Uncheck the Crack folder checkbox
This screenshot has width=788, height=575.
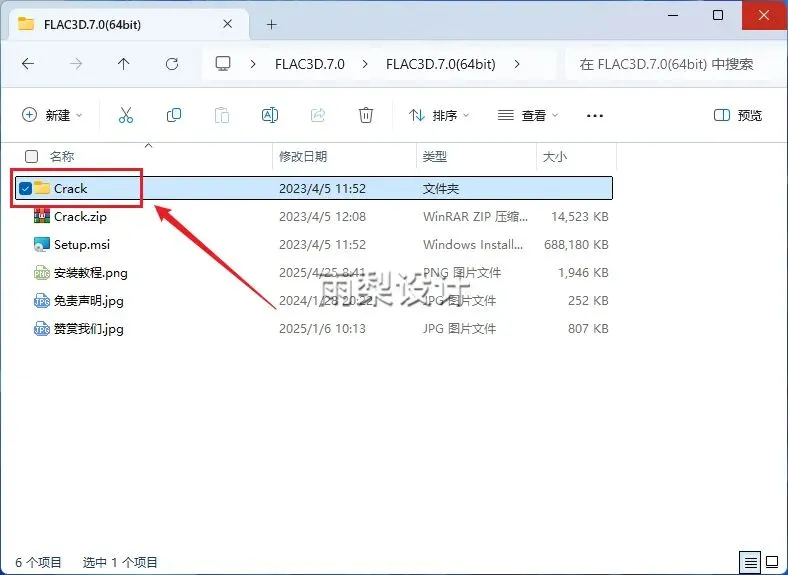tap(25, 188)
